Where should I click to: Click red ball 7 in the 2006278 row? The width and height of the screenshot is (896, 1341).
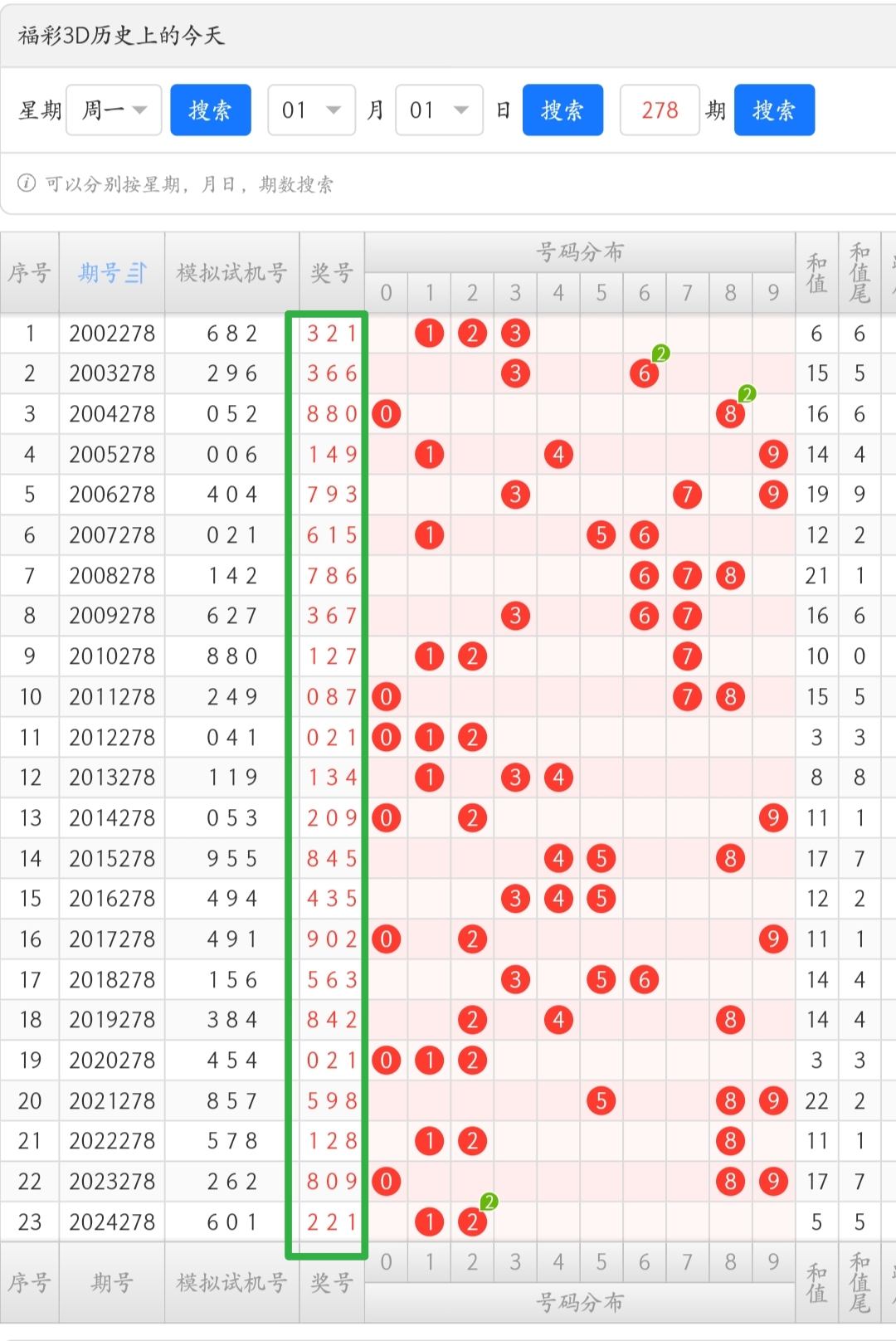[x=687, y=495]
